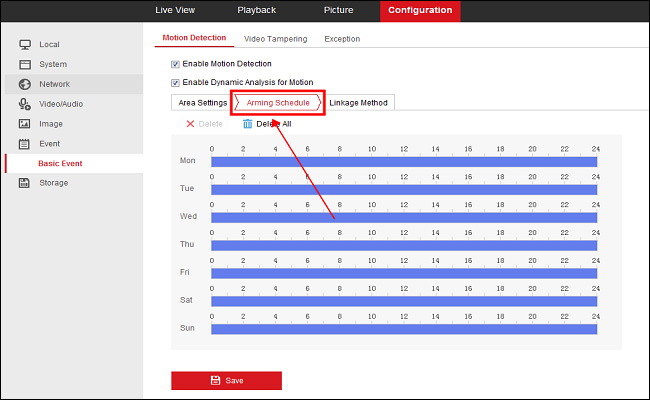Switch to Video Tampering tab
The height and width of the screenshot is (400, 650).
(x=276, y=39)
